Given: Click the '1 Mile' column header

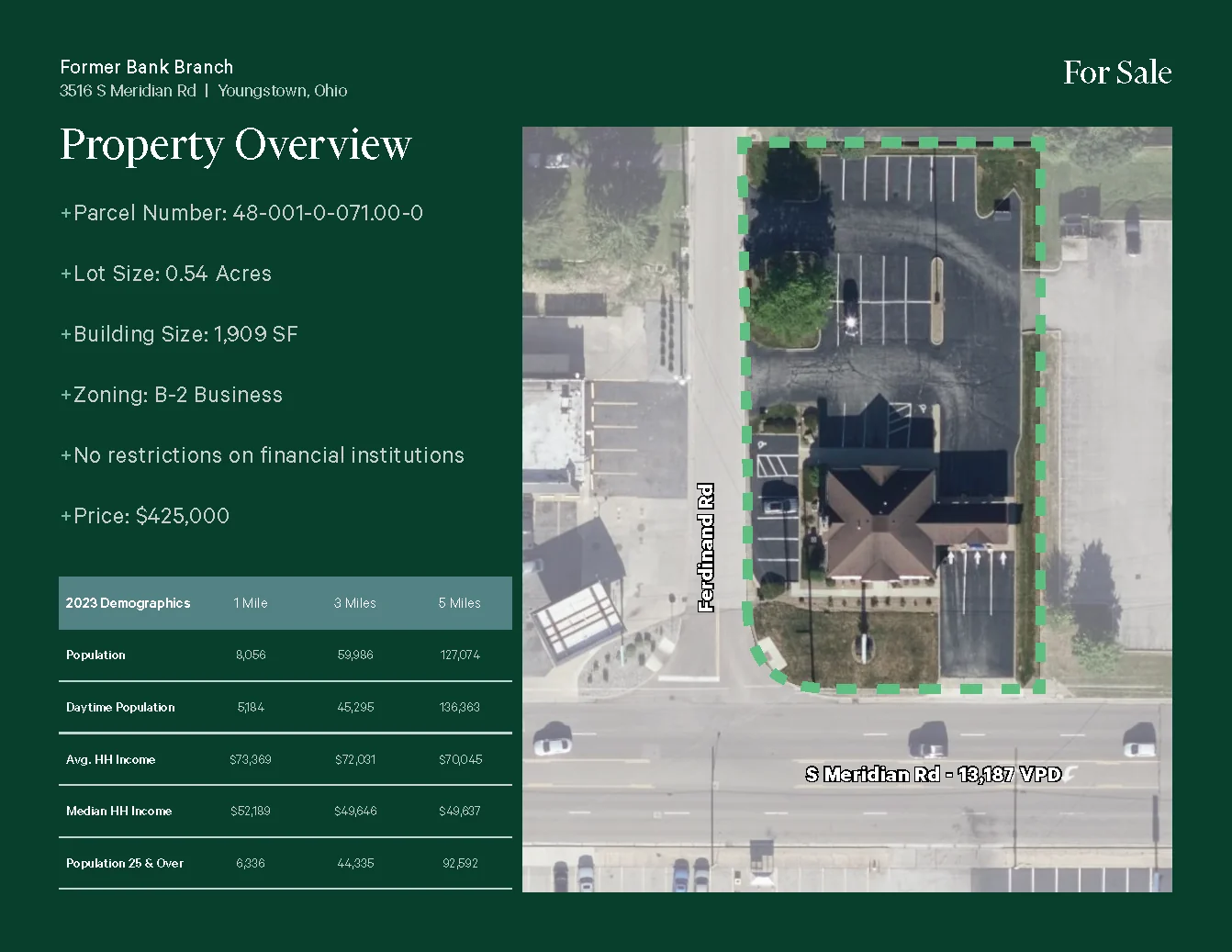Looking at the screenshot, I should (251, 603).
